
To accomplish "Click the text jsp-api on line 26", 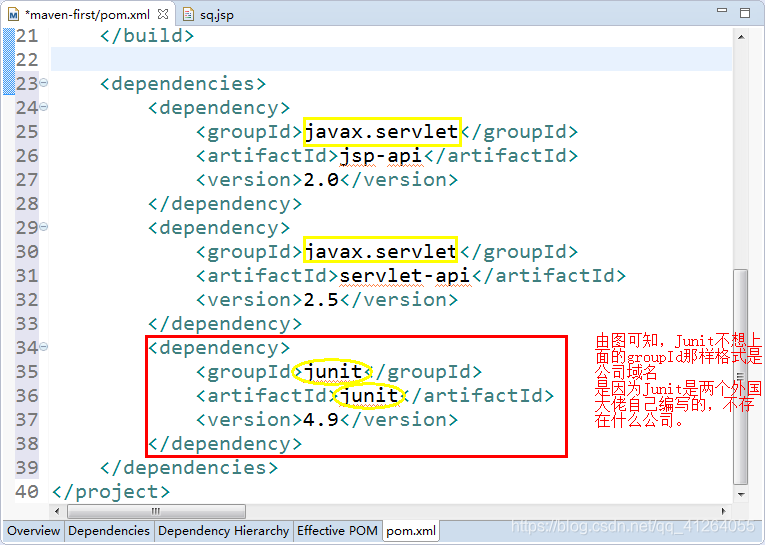I will tap(381, 156).
